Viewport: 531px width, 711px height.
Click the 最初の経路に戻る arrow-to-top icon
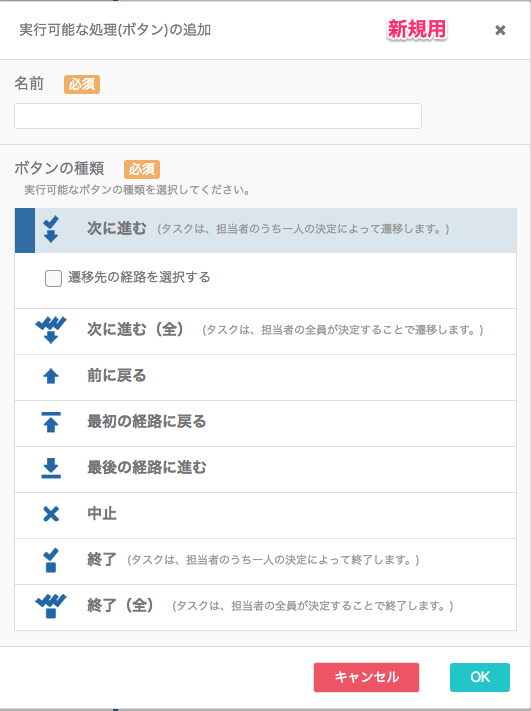(51, 422)
